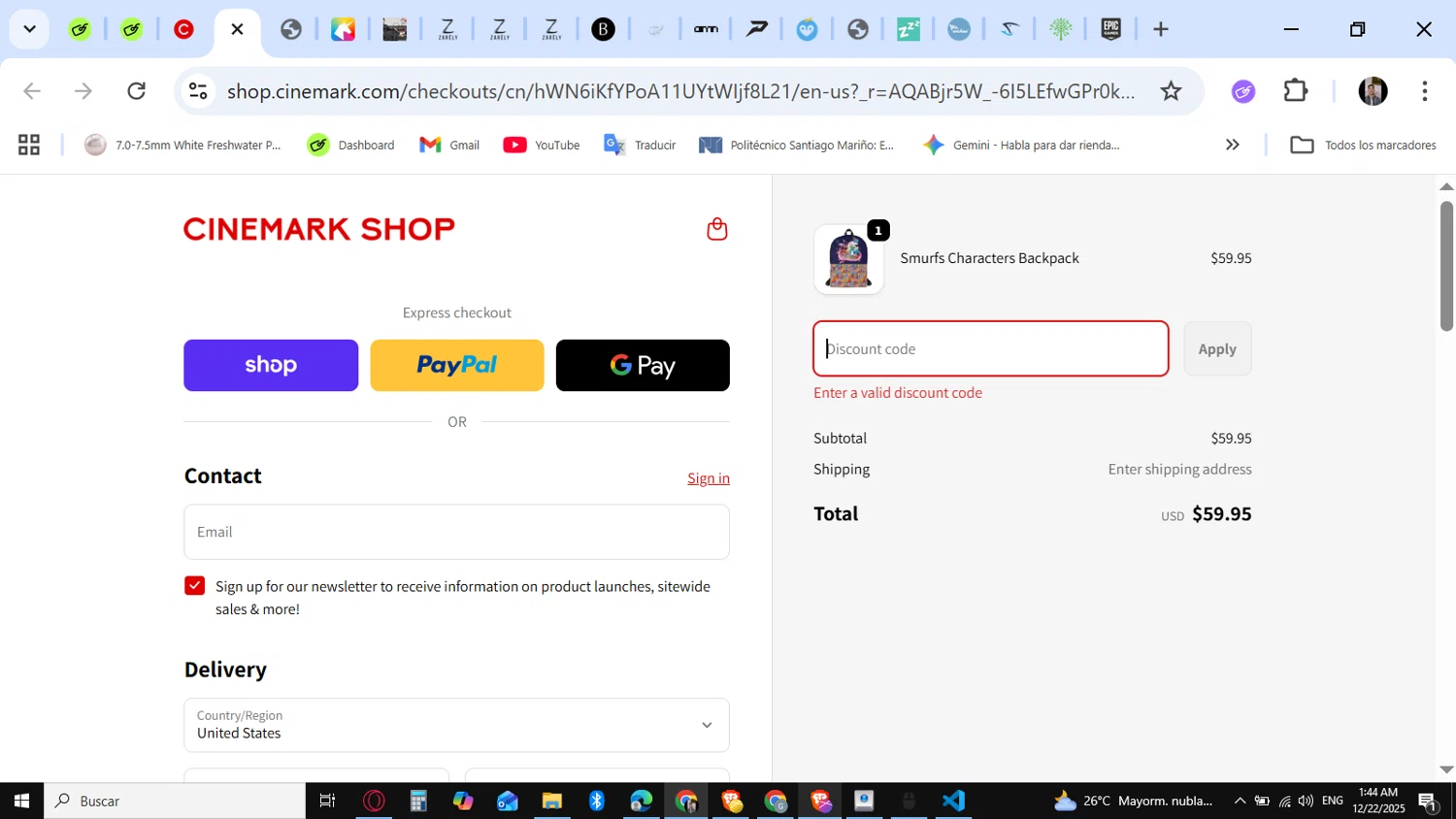The height and width of the screenshot is (819, 1456).
Task: Click the Buscar taskbar search box
Action: (175, 801)
